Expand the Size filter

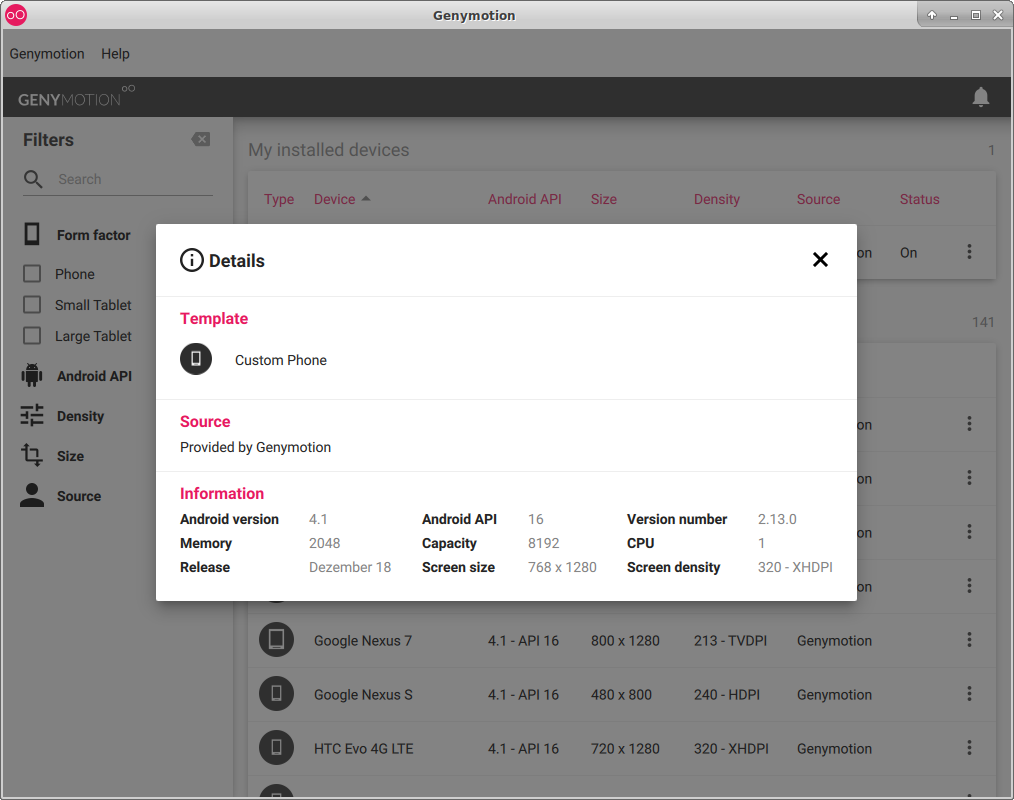coord(70,456)
